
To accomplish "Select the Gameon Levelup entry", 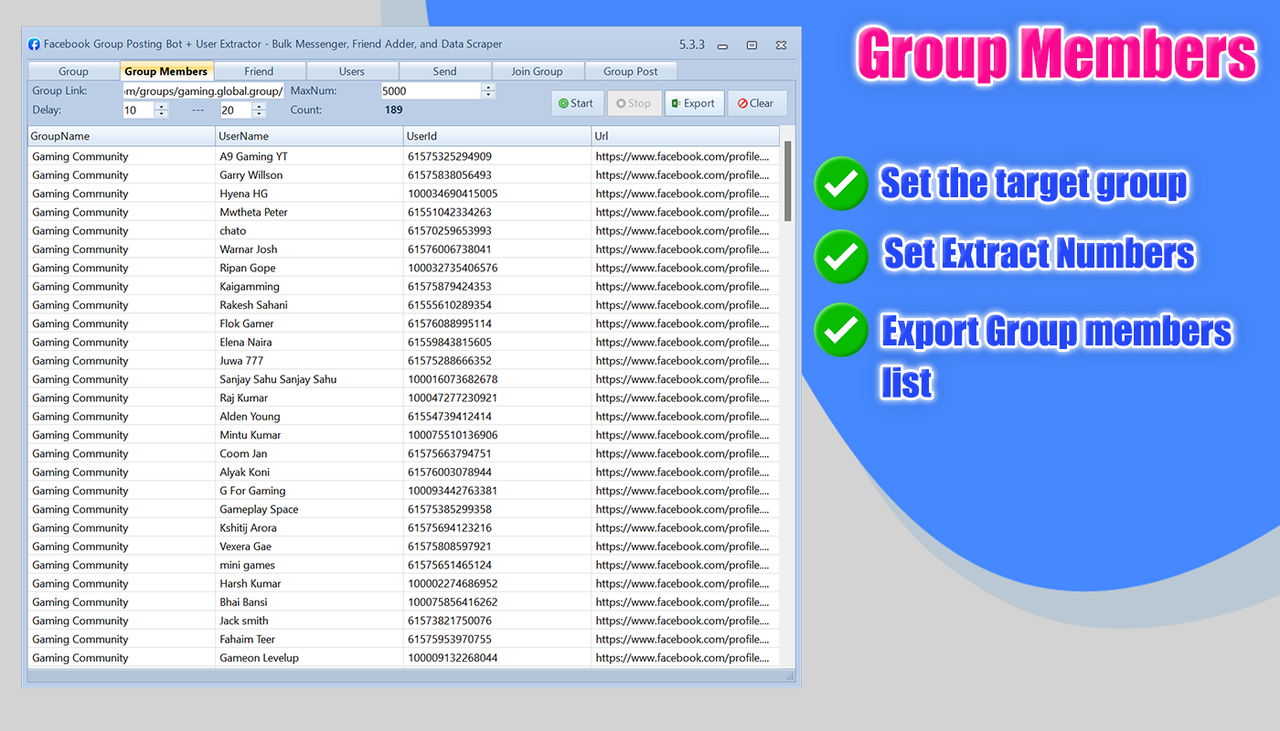I will click(403, 658).
